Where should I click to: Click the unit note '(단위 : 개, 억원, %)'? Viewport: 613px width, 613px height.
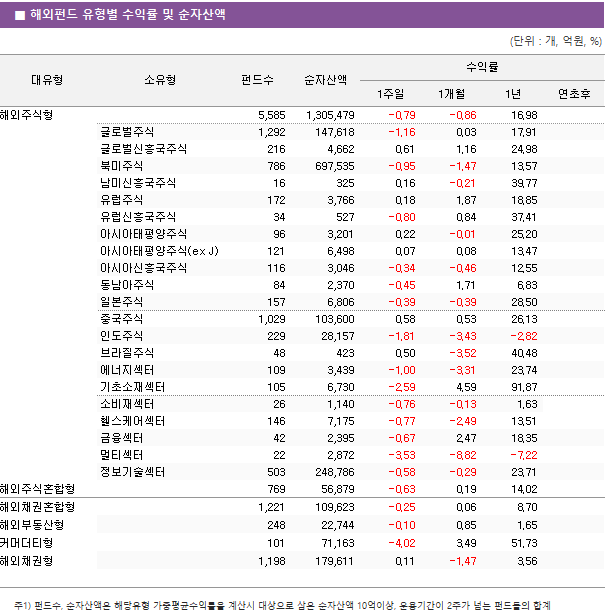point(556,41)
